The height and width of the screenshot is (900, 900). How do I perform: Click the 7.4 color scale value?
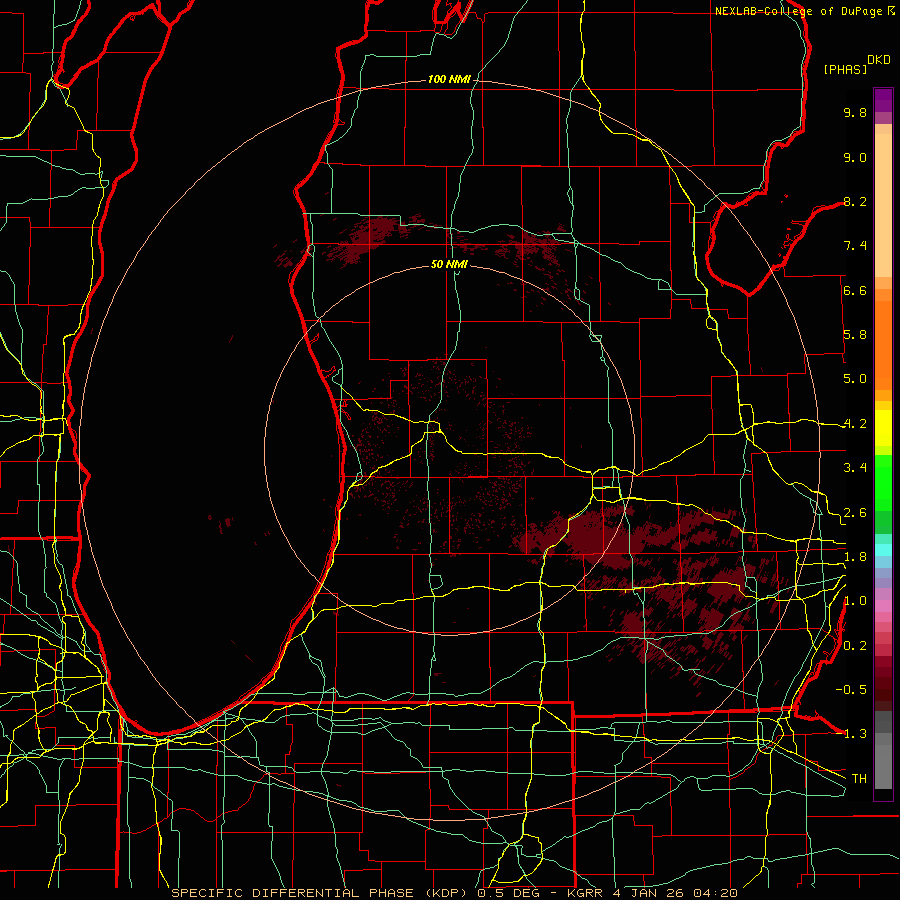click(x=855, y=246)
